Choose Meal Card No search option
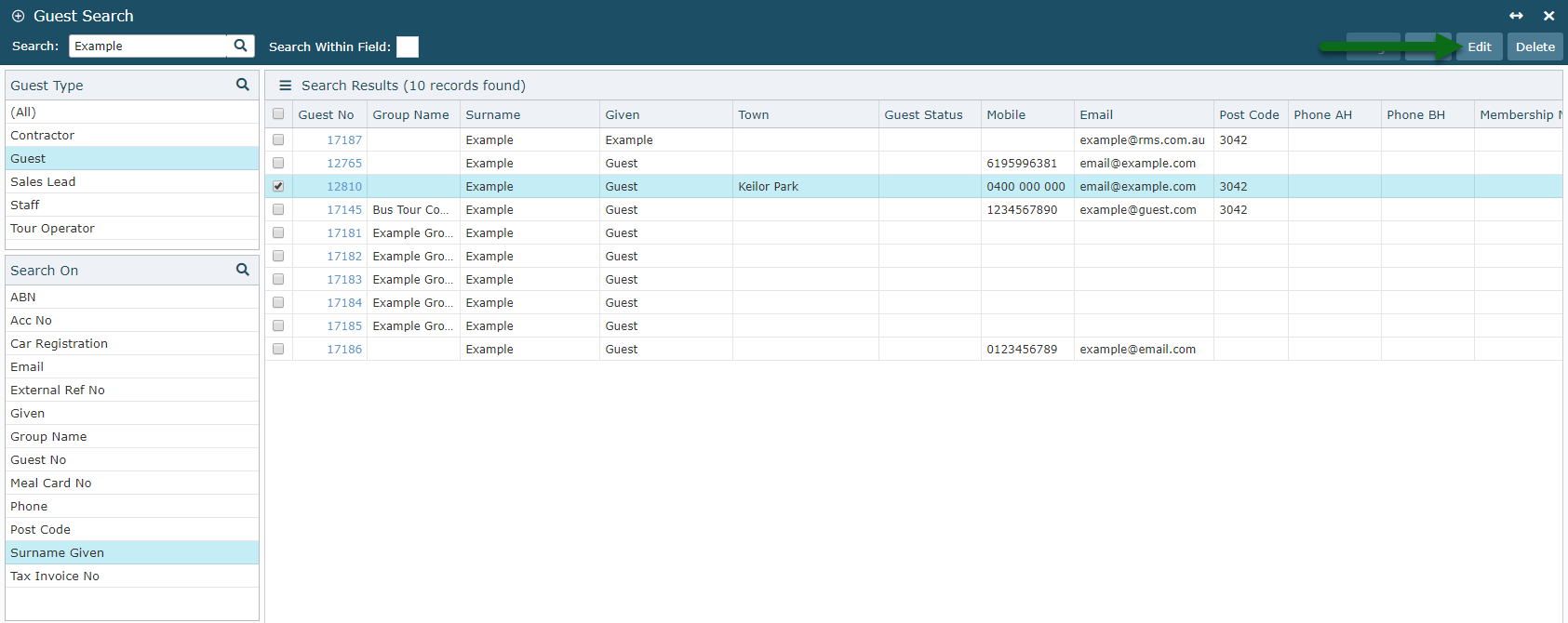Viewport: 1568px width, 623px height. [132, 483]
